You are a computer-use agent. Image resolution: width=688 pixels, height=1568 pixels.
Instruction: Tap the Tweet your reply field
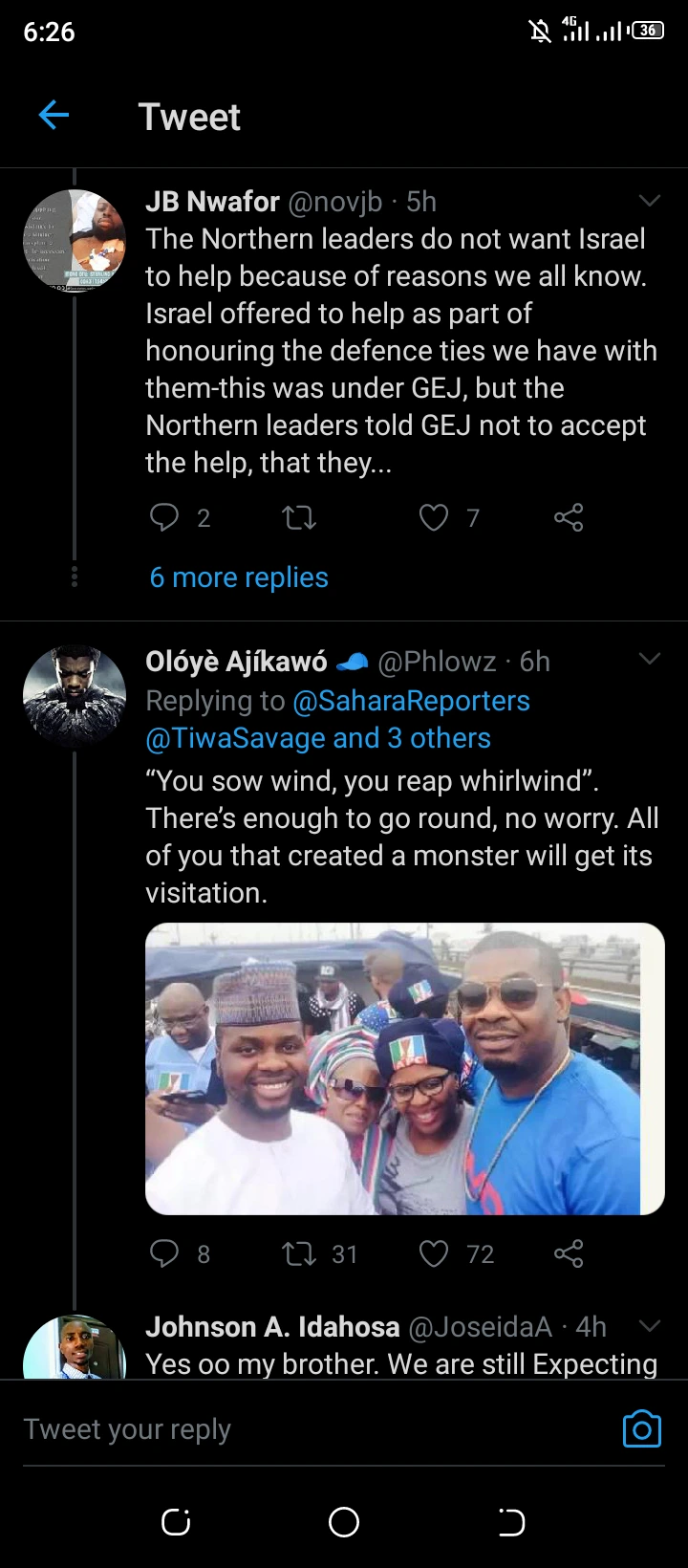[x=315, y=1428]
